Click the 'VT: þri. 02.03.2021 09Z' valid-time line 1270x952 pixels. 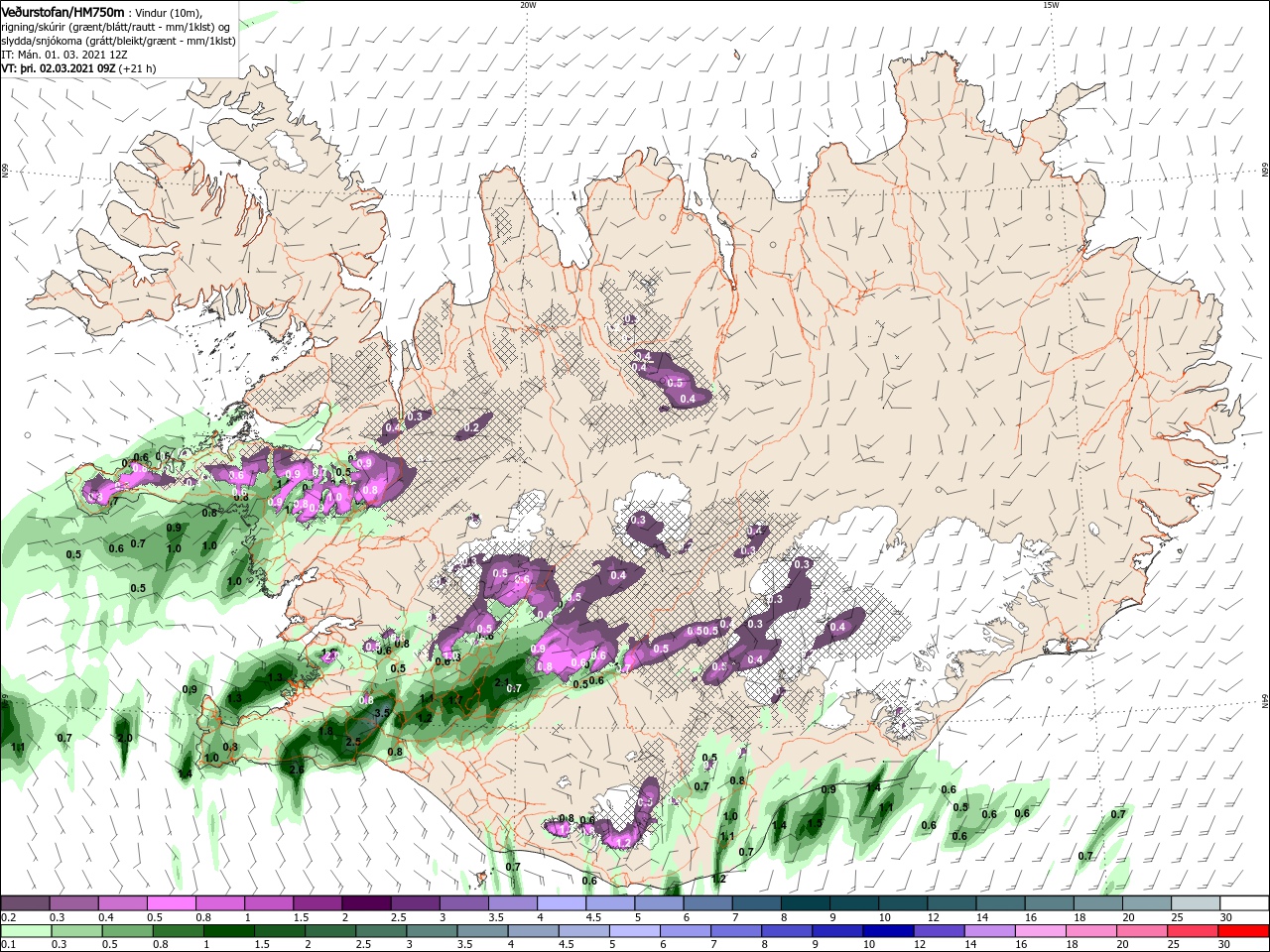(x=59, y=69)
